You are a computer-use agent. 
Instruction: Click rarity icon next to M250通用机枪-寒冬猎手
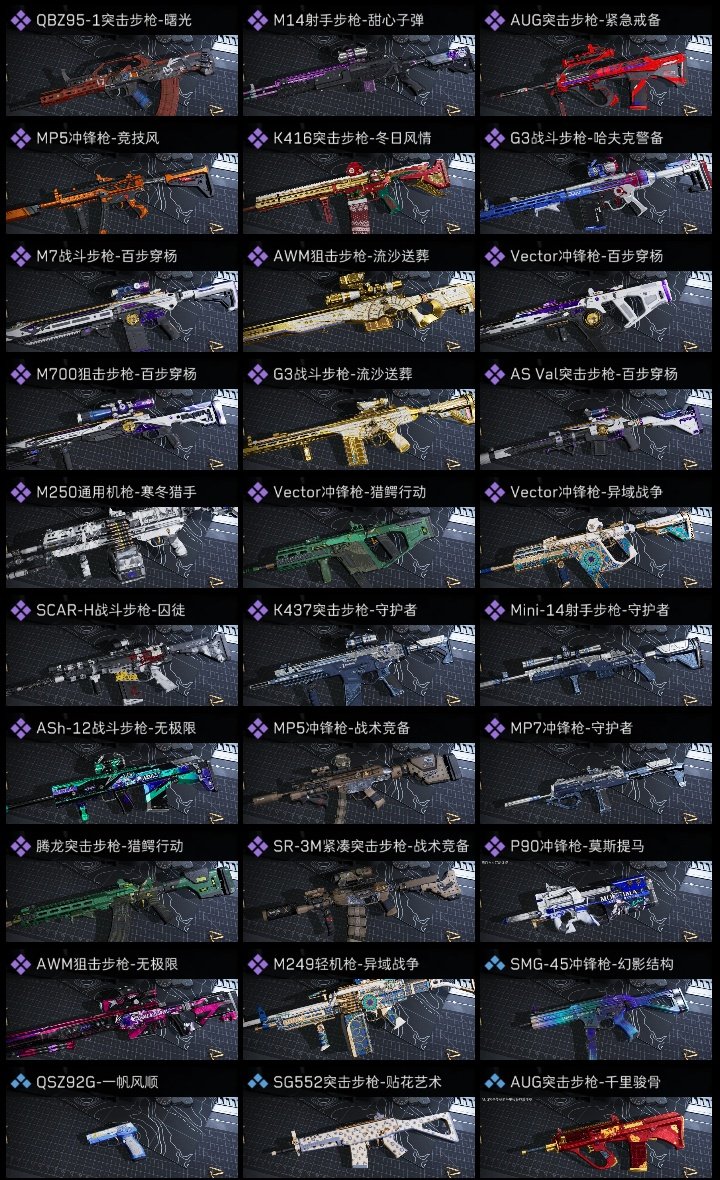[20, 492]
